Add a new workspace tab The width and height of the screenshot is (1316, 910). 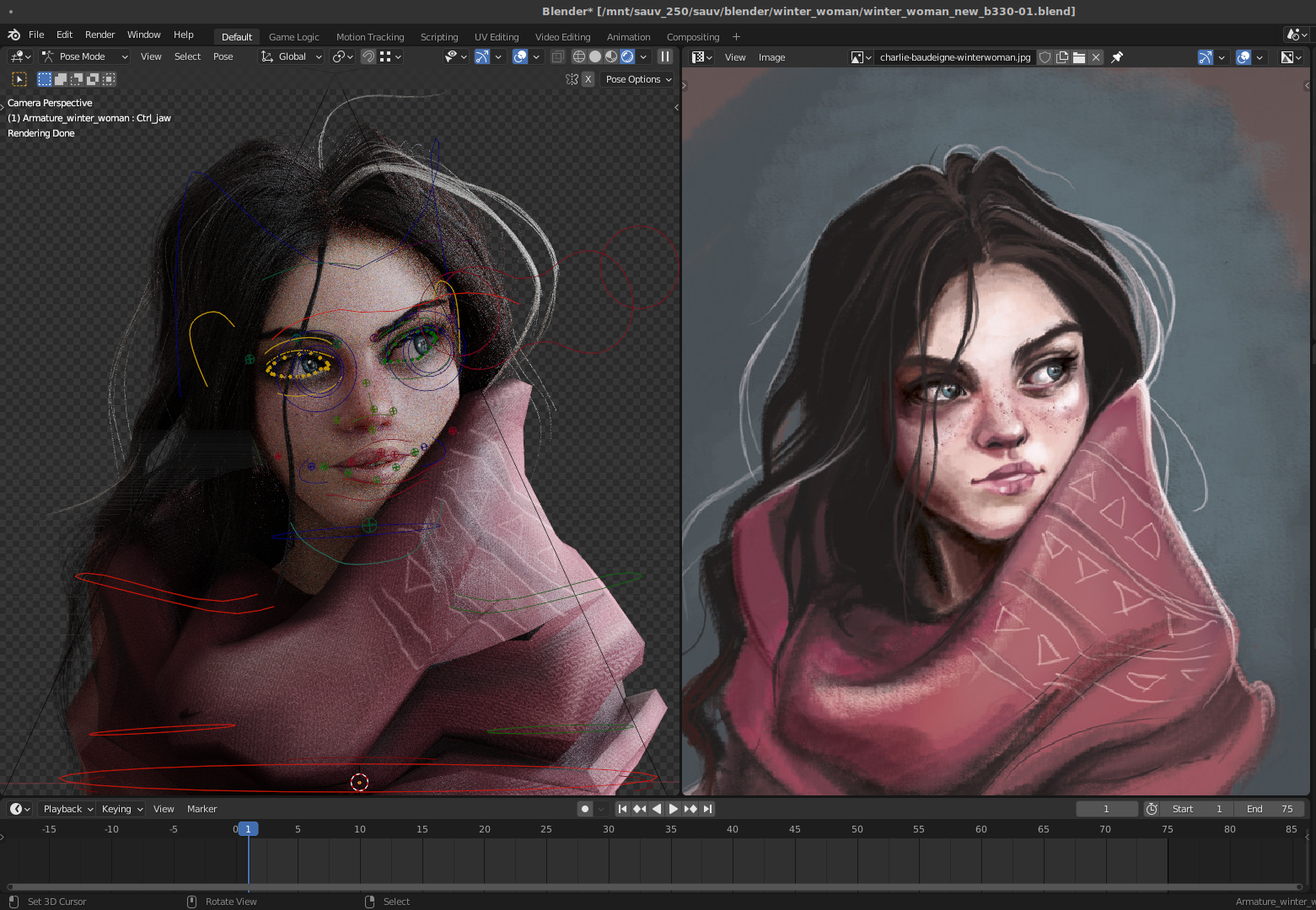click(736, 37)
